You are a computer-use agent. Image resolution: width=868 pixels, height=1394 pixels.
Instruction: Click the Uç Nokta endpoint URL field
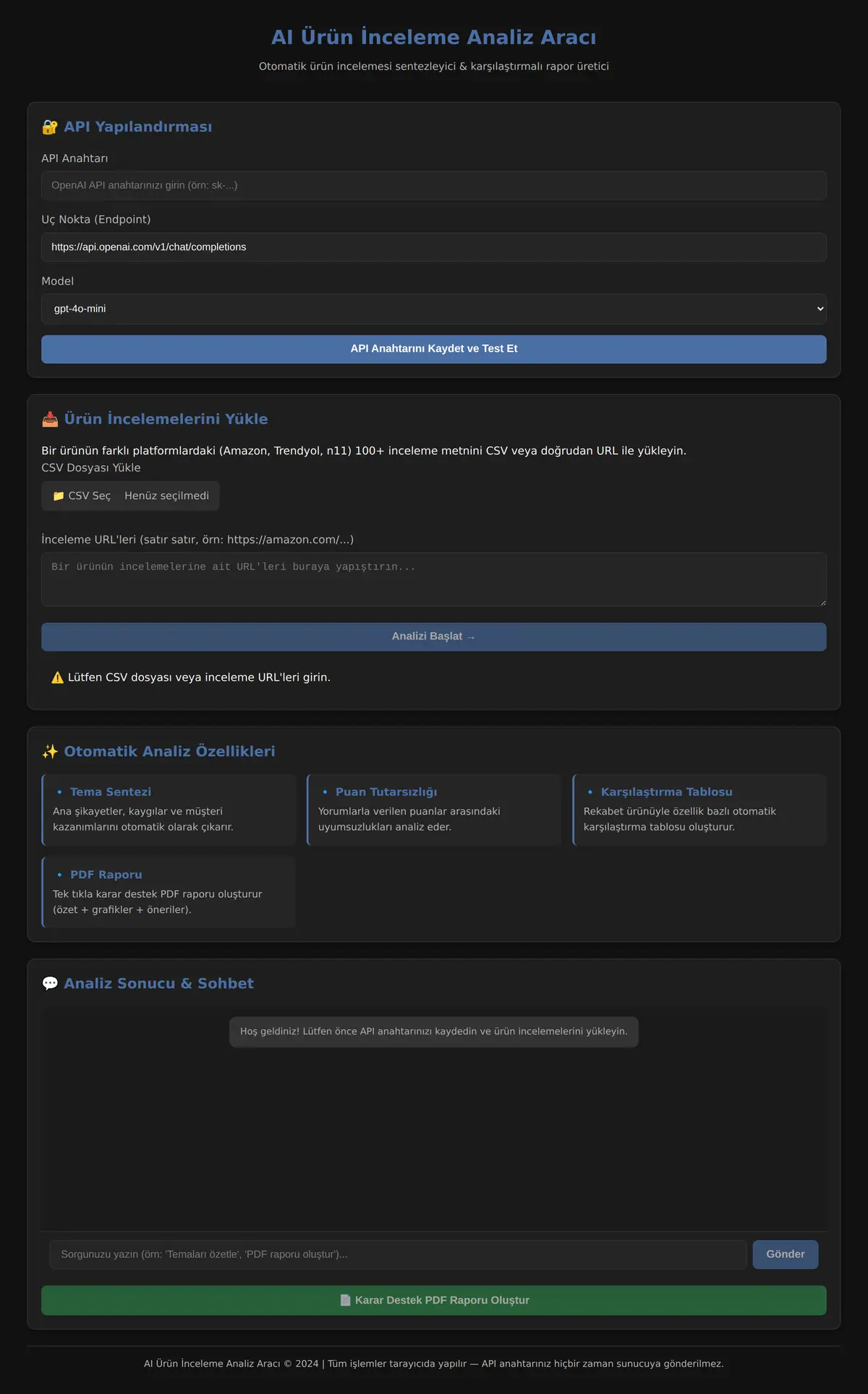[434, 247]
